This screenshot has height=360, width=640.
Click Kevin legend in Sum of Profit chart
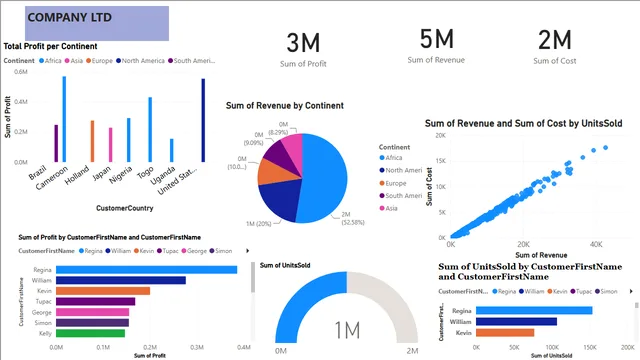144,251
